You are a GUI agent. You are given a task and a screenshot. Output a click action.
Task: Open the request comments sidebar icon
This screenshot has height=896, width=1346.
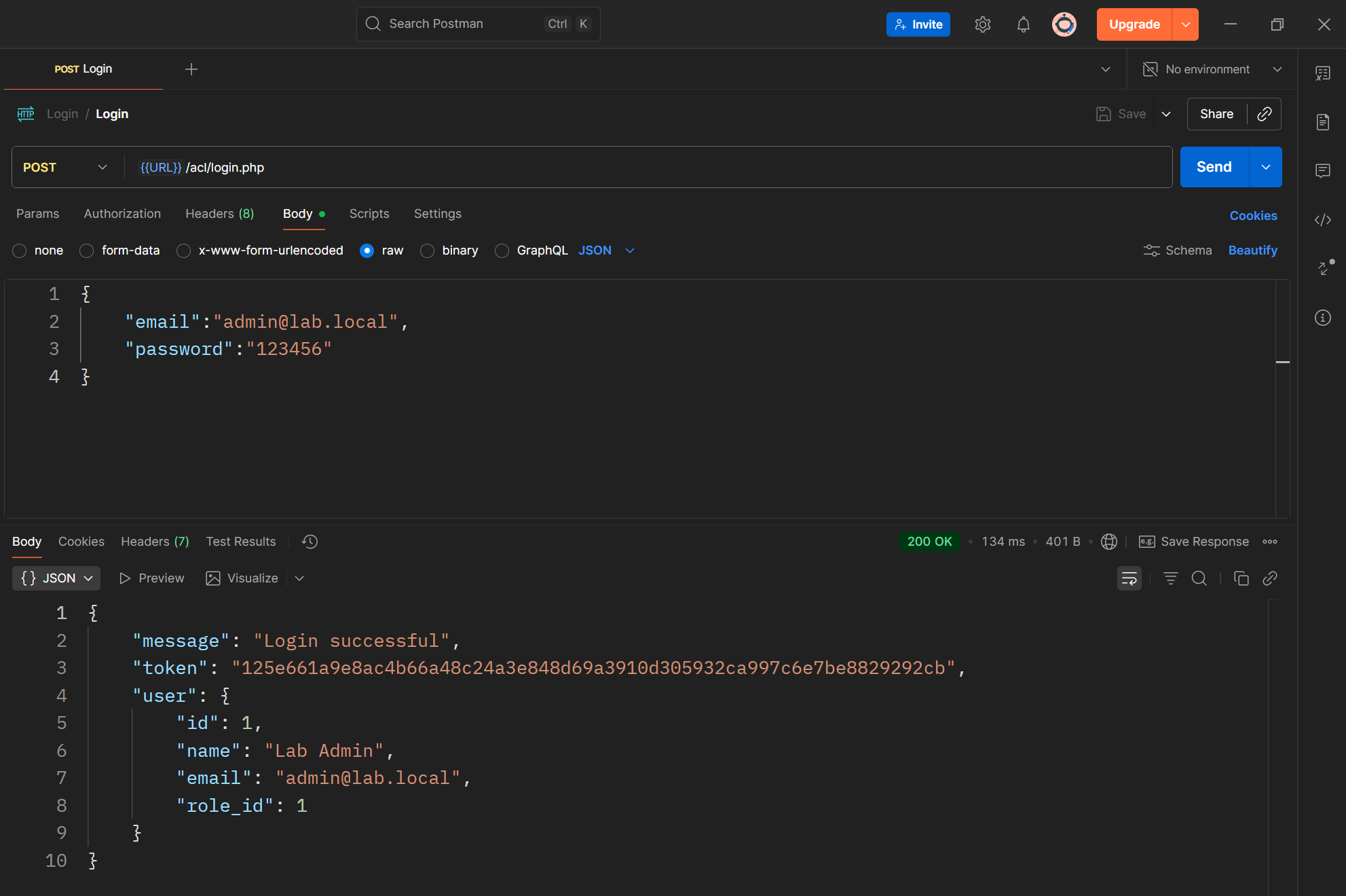[1322, 170]
